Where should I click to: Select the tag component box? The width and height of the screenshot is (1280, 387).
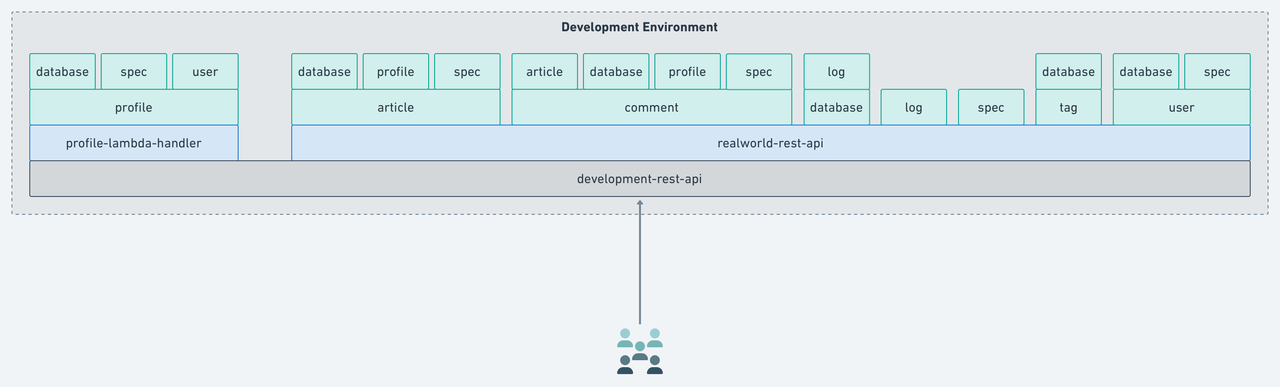click(x=1069, y=107)
